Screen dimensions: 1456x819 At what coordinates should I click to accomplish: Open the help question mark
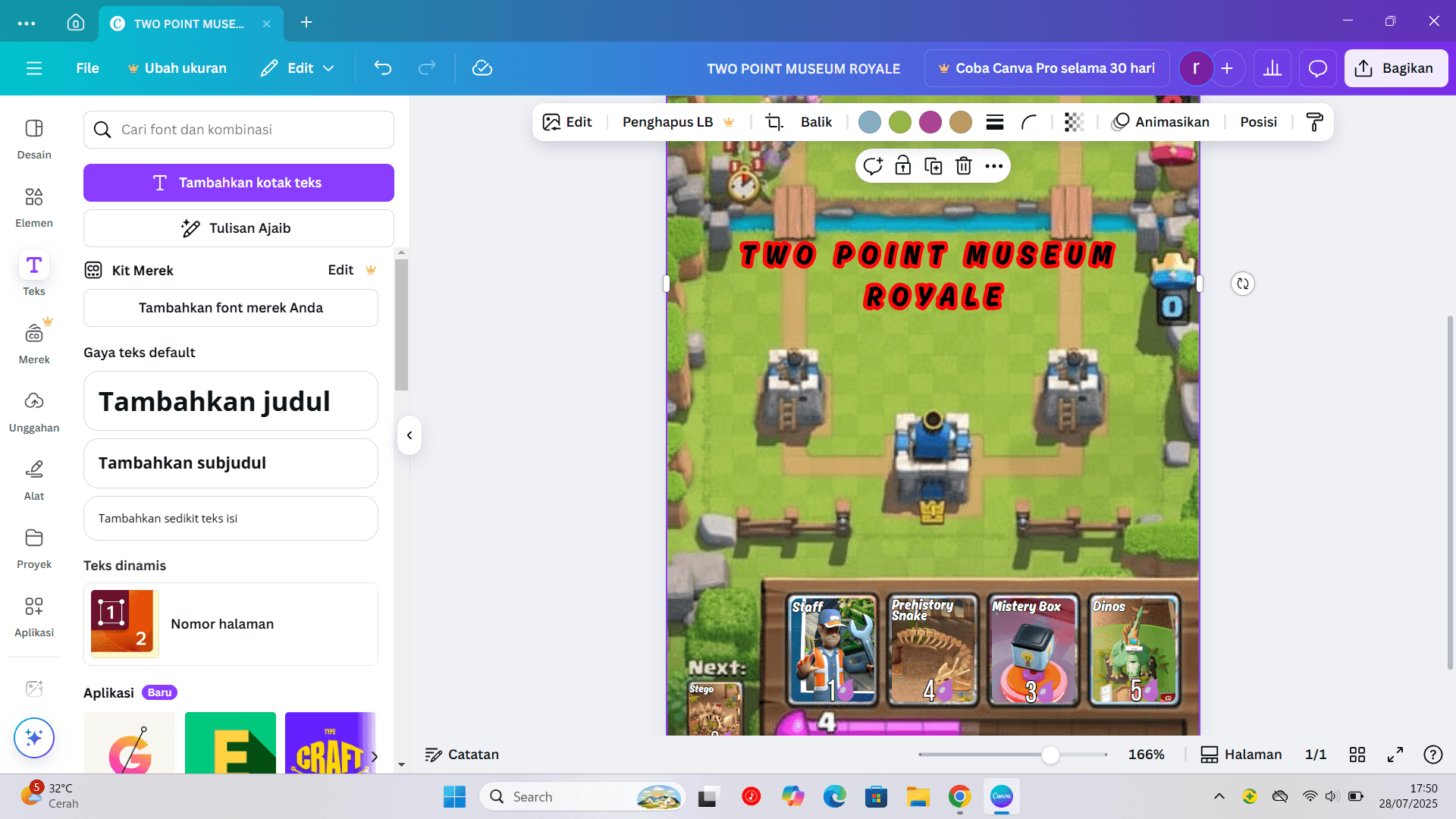point(1433,755)
